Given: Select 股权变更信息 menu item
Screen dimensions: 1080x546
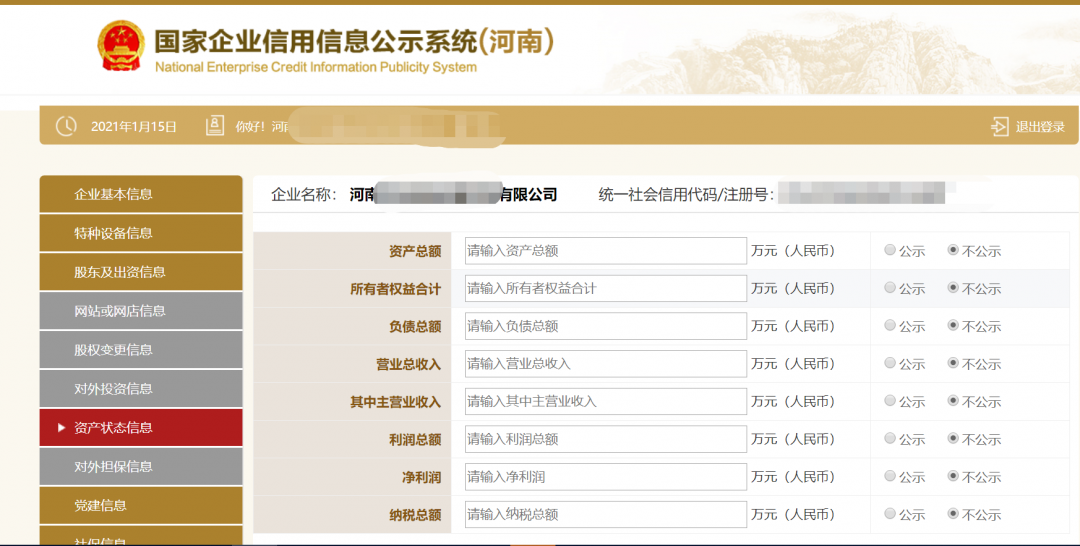Looking at the screenshot, I should 141,350.
